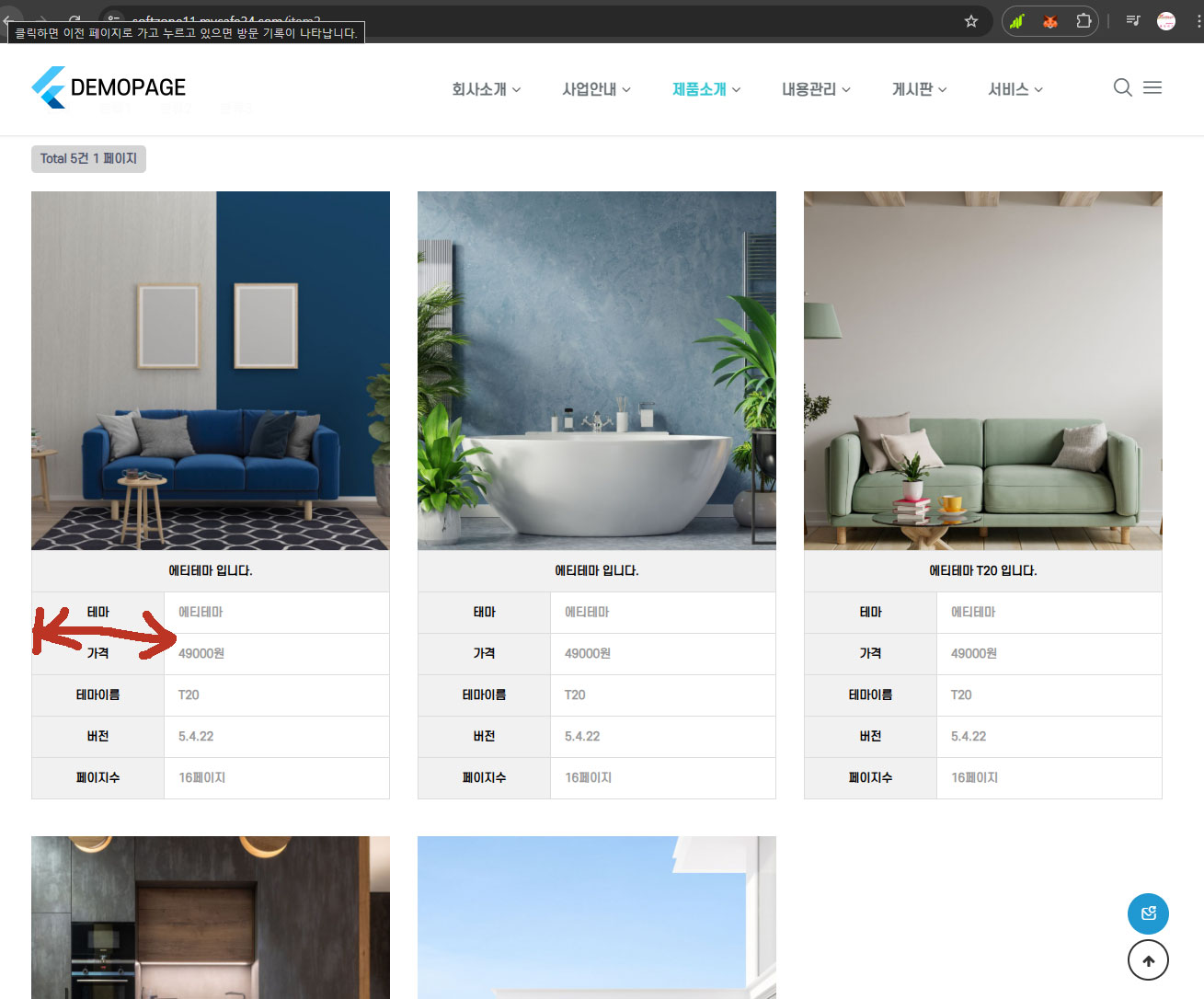Click the browser profile avatar
The width and height of the screenshot is (1204, 999).
coord(1166,21)
